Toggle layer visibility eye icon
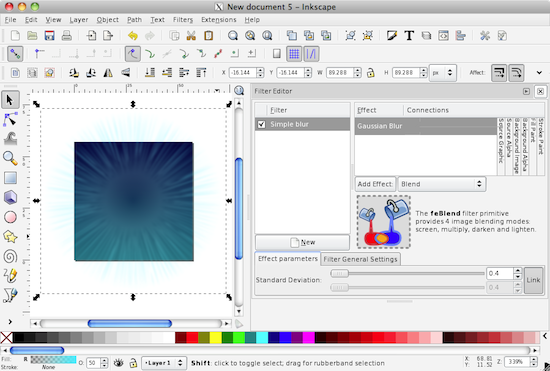This screenshot has height=371, width=550. [x=119, y=363]
